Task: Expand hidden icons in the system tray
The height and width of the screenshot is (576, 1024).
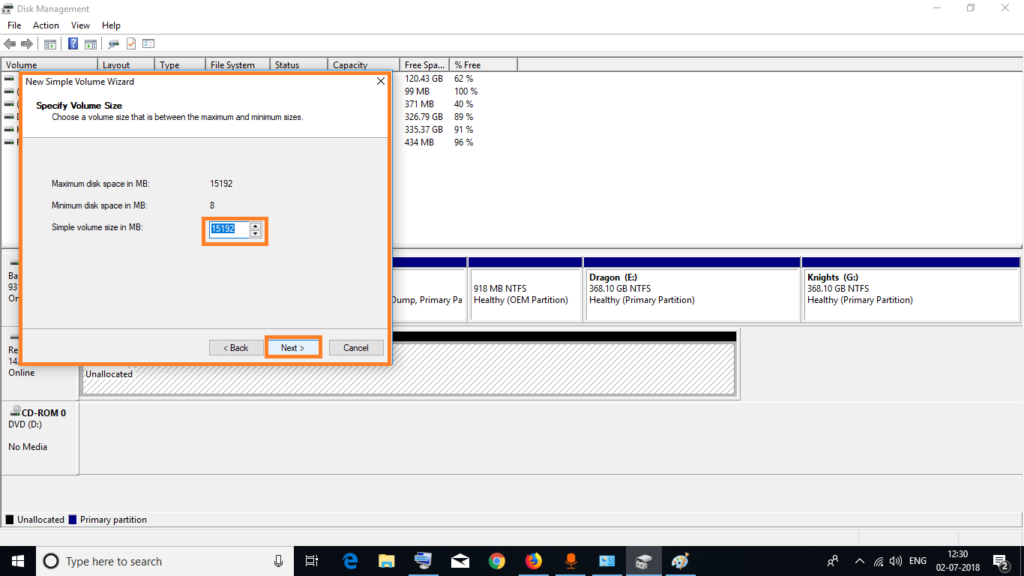Action: click(859, 561)
